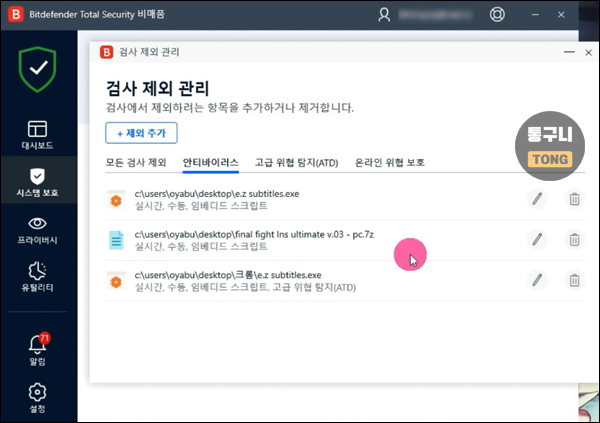This screenshot has width=600, height=423.
Task: Switch to 모든 검사 제외 tab
Action: pos(136,162)
